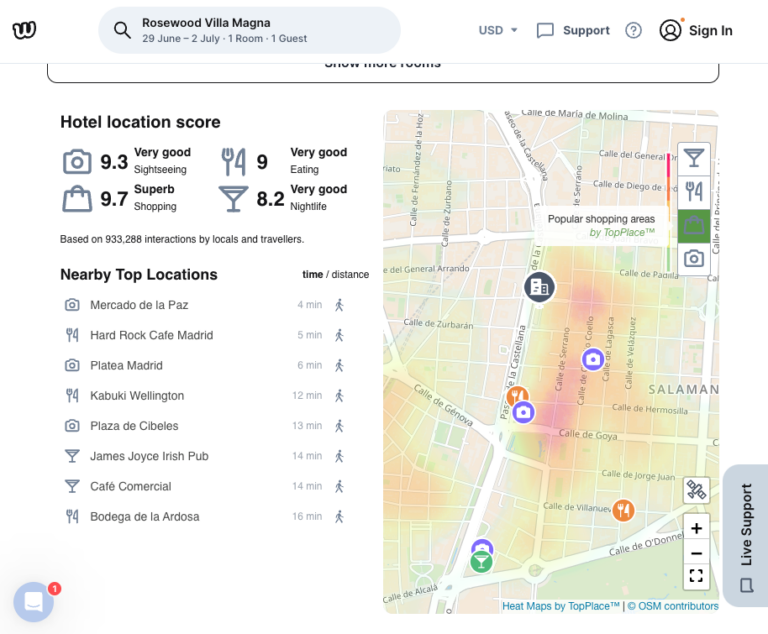Click the hotel building marker on the map
The height and width of the screenshot is (634, 768).
tap(539, 287)
